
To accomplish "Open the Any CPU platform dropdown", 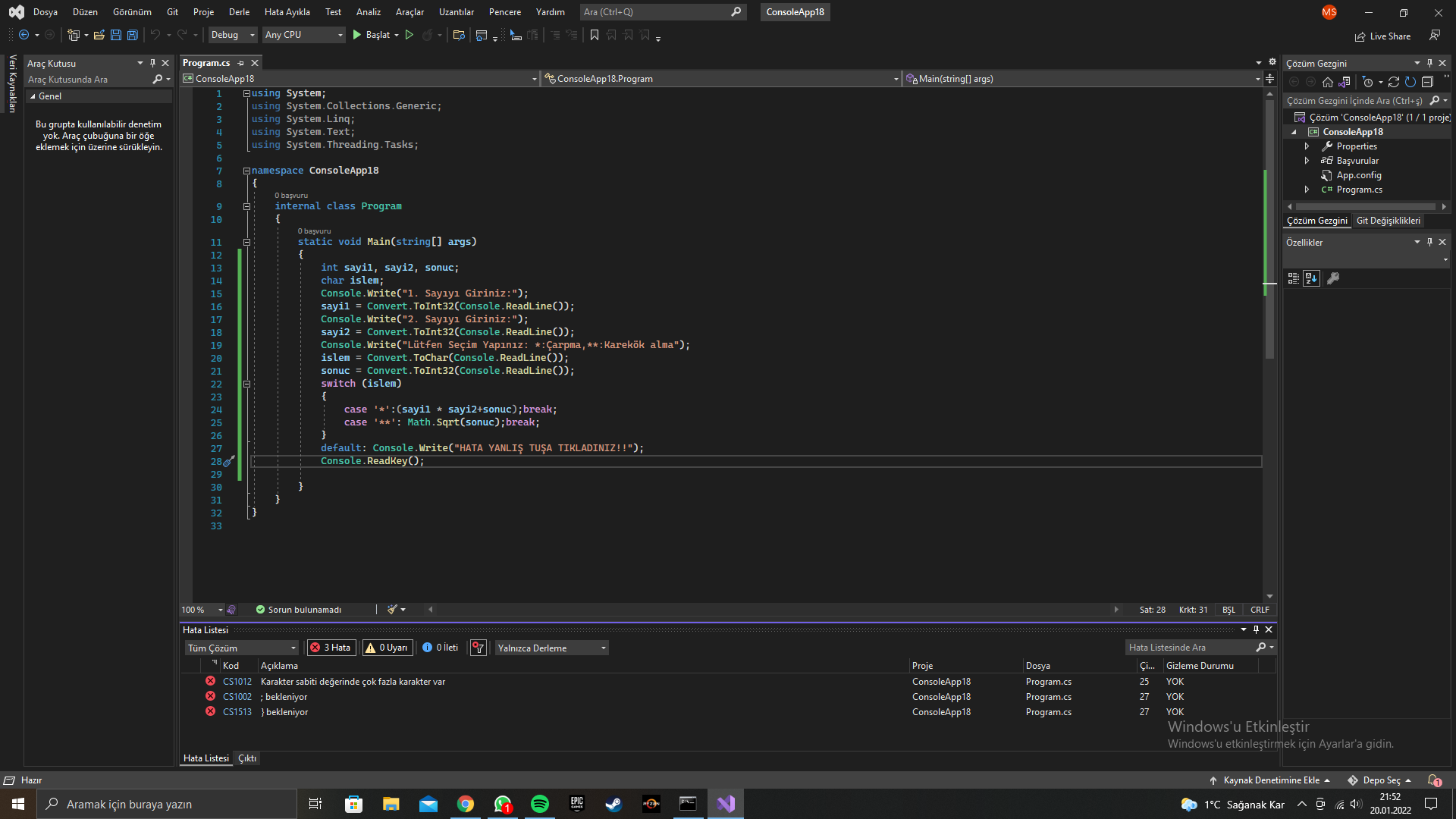I will point(303,35).
